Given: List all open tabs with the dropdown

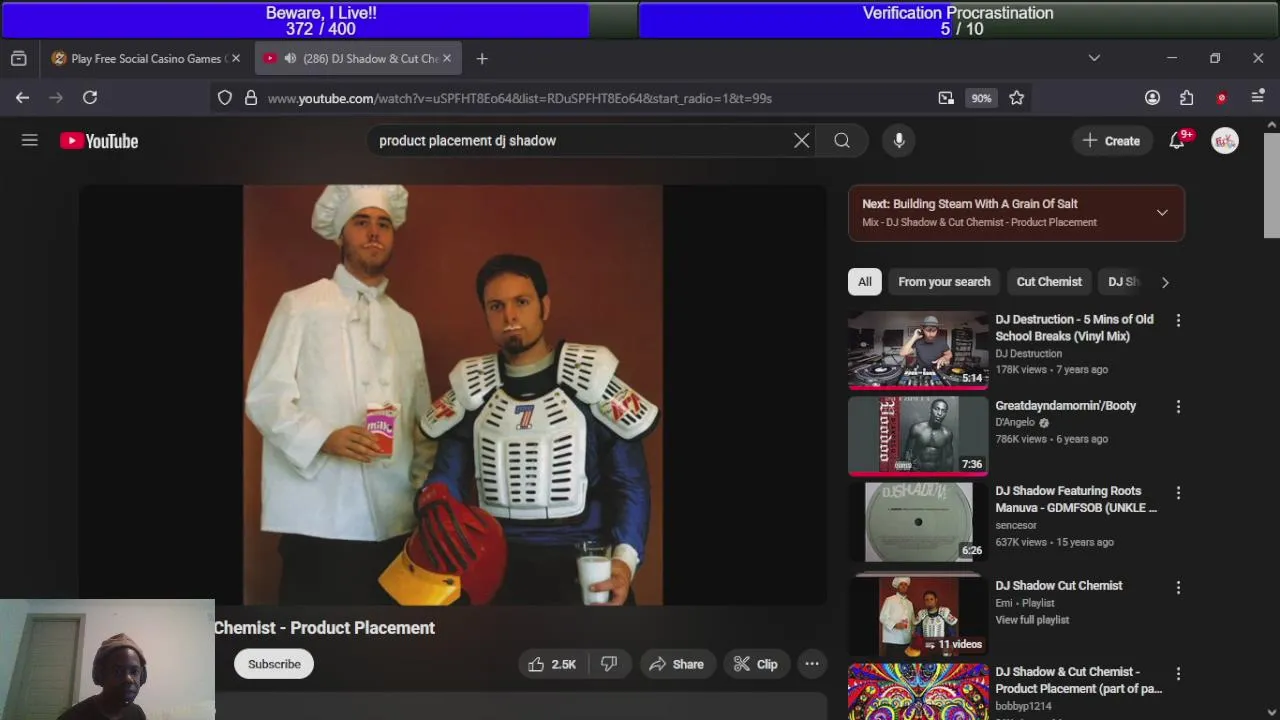Looking at the screenshot, I should [1094, 59].
